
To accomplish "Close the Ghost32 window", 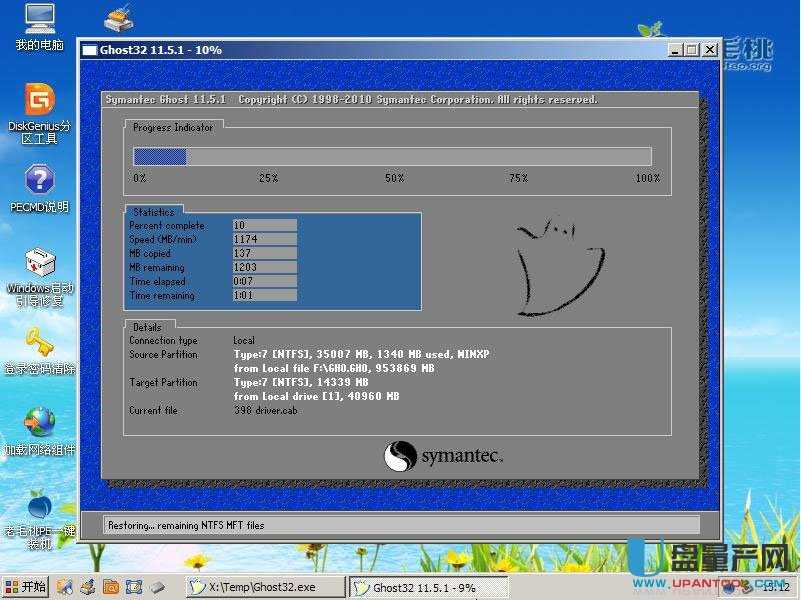I will click(x=710, y=50).
